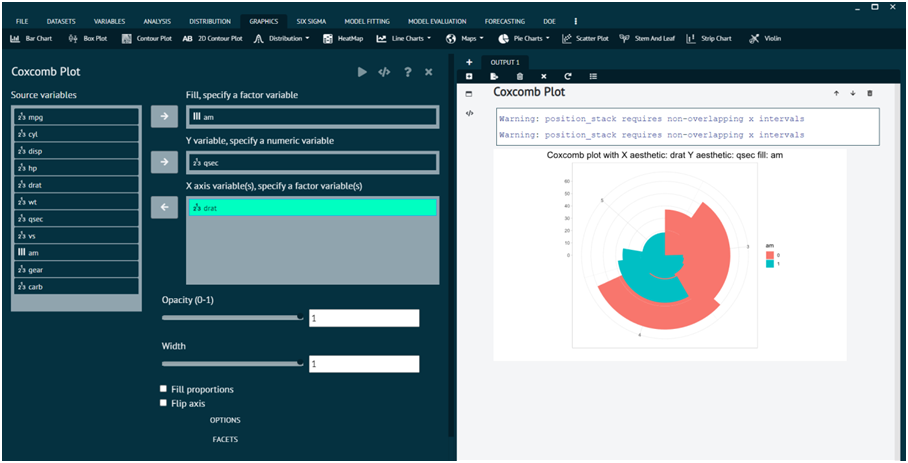The image size is (908, 463).
Task: Open the FILE menu
Action: (22, 21)
